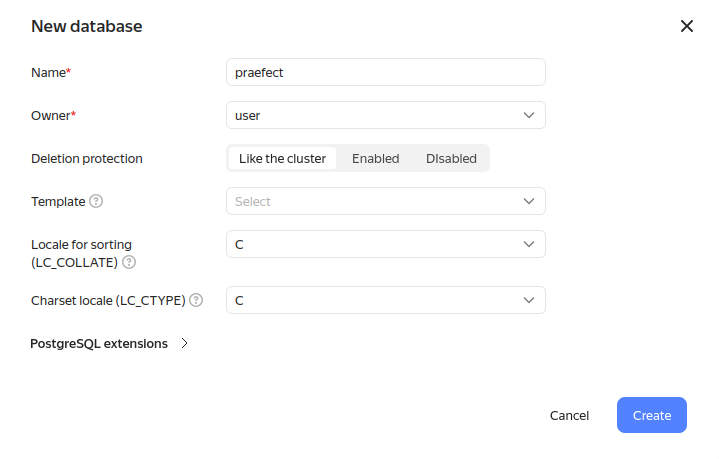
Task: Click the Cancel button
Action: coord(569,415)
